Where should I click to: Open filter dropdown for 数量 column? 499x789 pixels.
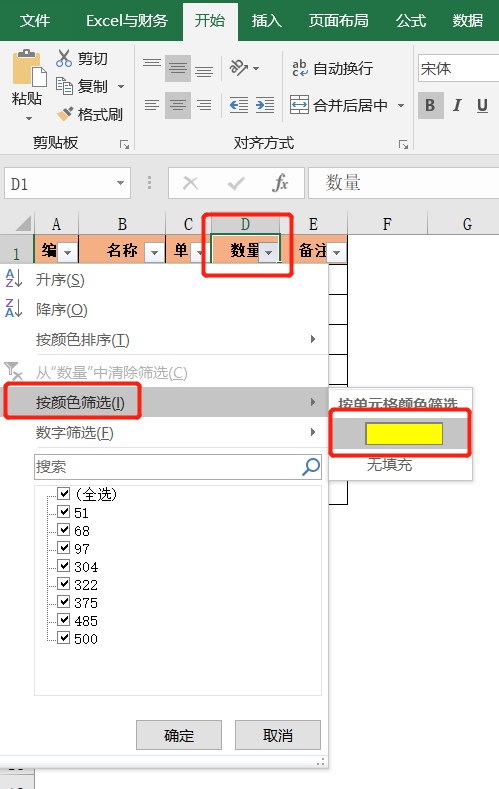[269, 252]
